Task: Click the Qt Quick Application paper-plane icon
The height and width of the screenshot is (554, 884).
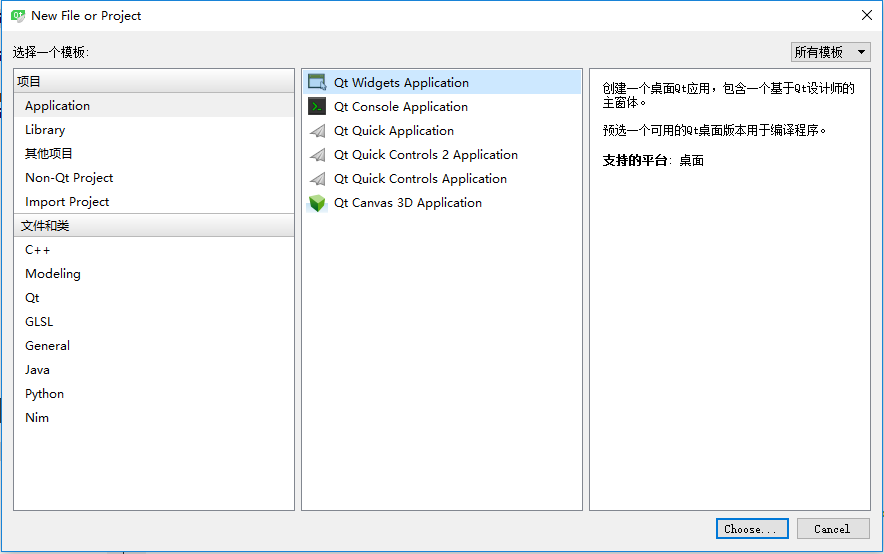Action: pos(317,131)
